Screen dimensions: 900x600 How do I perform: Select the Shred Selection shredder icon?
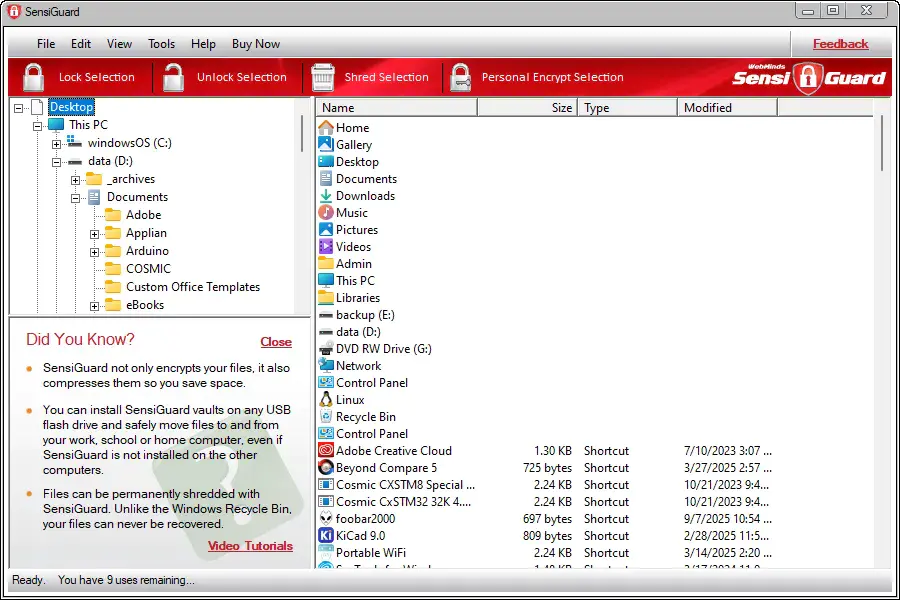pos(322,76)
